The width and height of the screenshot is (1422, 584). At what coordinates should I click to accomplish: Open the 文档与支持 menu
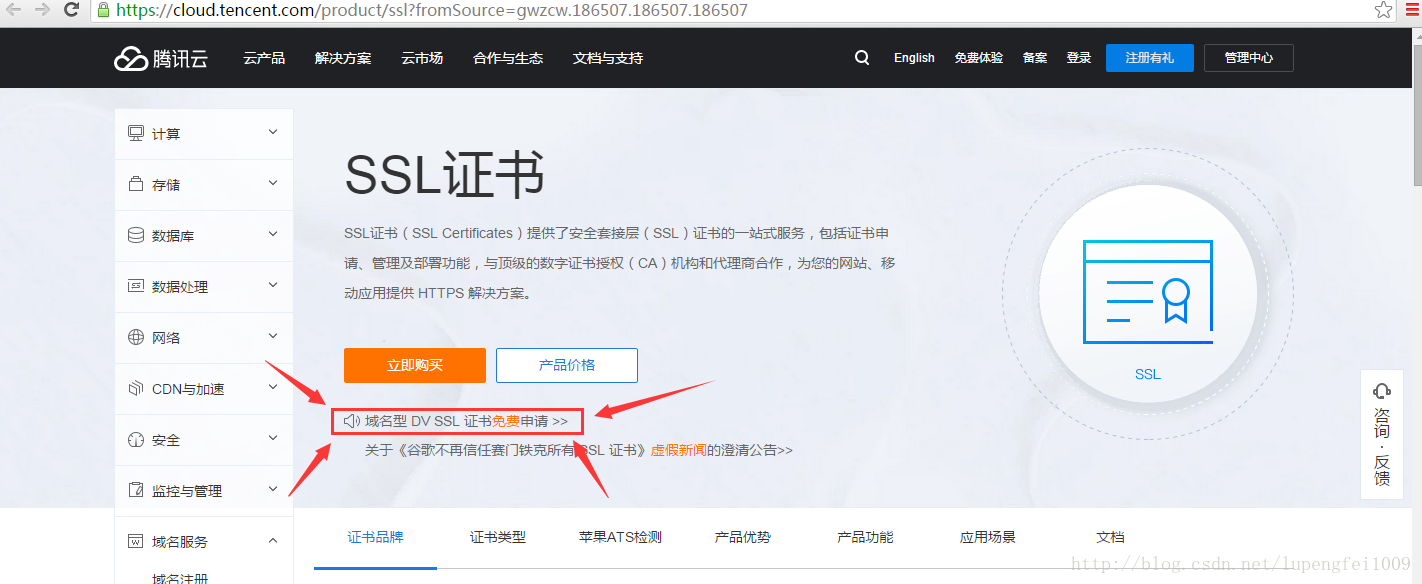608,58
